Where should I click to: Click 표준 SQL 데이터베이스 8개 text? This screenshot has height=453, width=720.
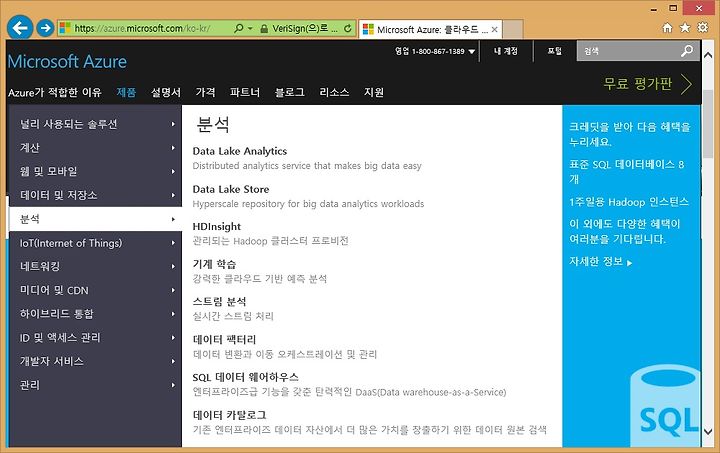point(627,171)
